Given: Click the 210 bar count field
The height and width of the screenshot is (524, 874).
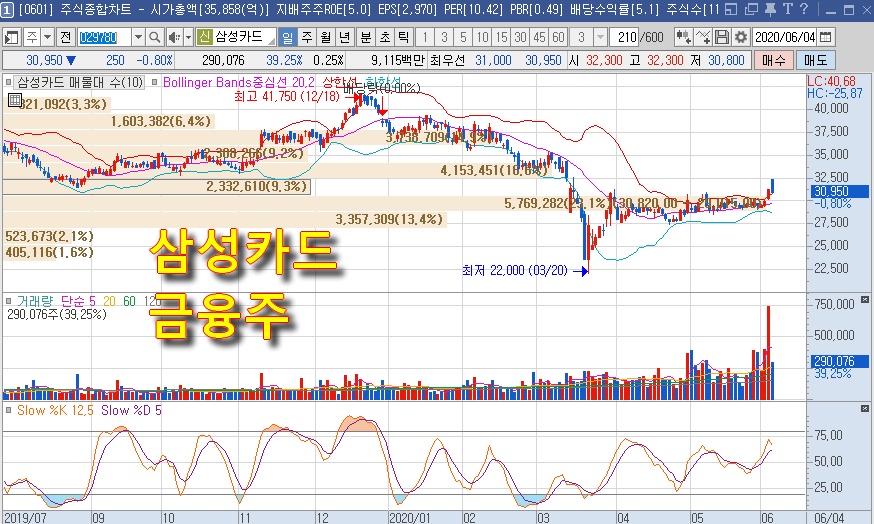Looking at the screenshot, I should tap(624, 37).
